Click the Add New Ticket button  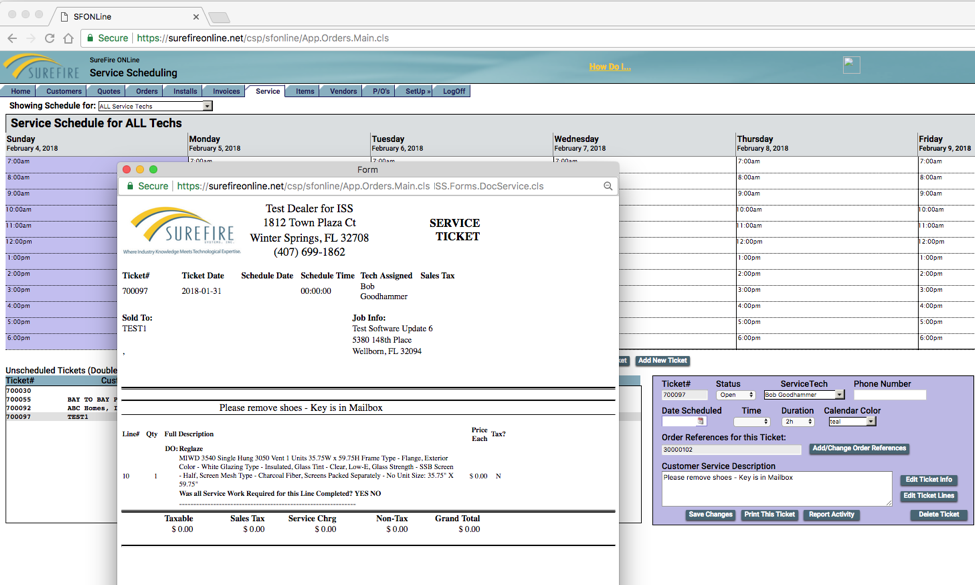click(x=662, y=361)
